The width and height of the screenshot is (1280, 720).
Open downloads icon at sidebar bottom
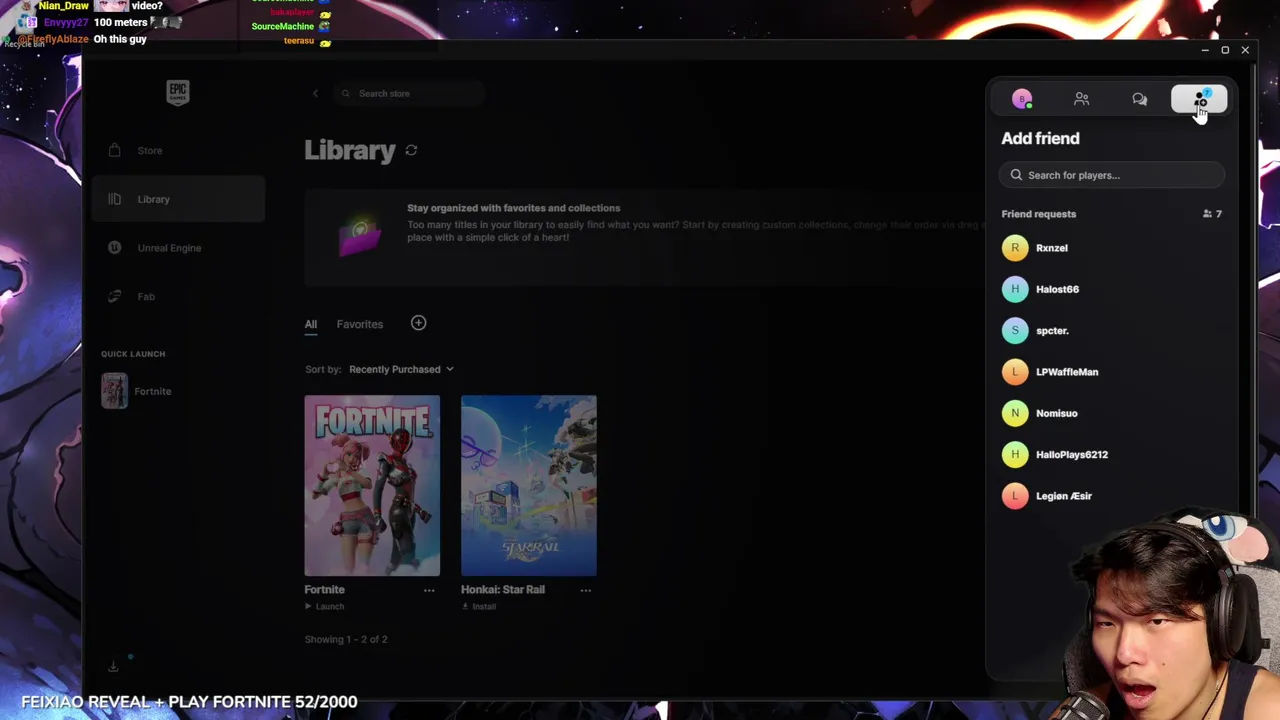[x=113, y=666]
